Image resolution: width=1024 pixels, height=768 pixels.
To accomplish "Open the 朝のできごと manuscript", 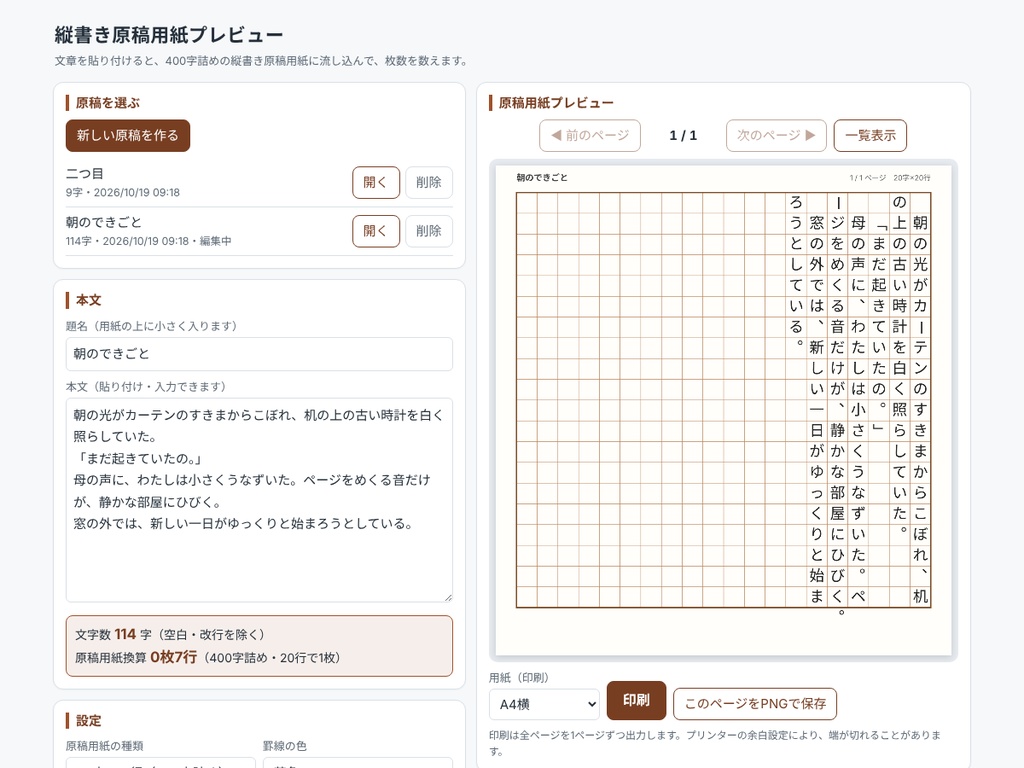I will coord(376,231).
